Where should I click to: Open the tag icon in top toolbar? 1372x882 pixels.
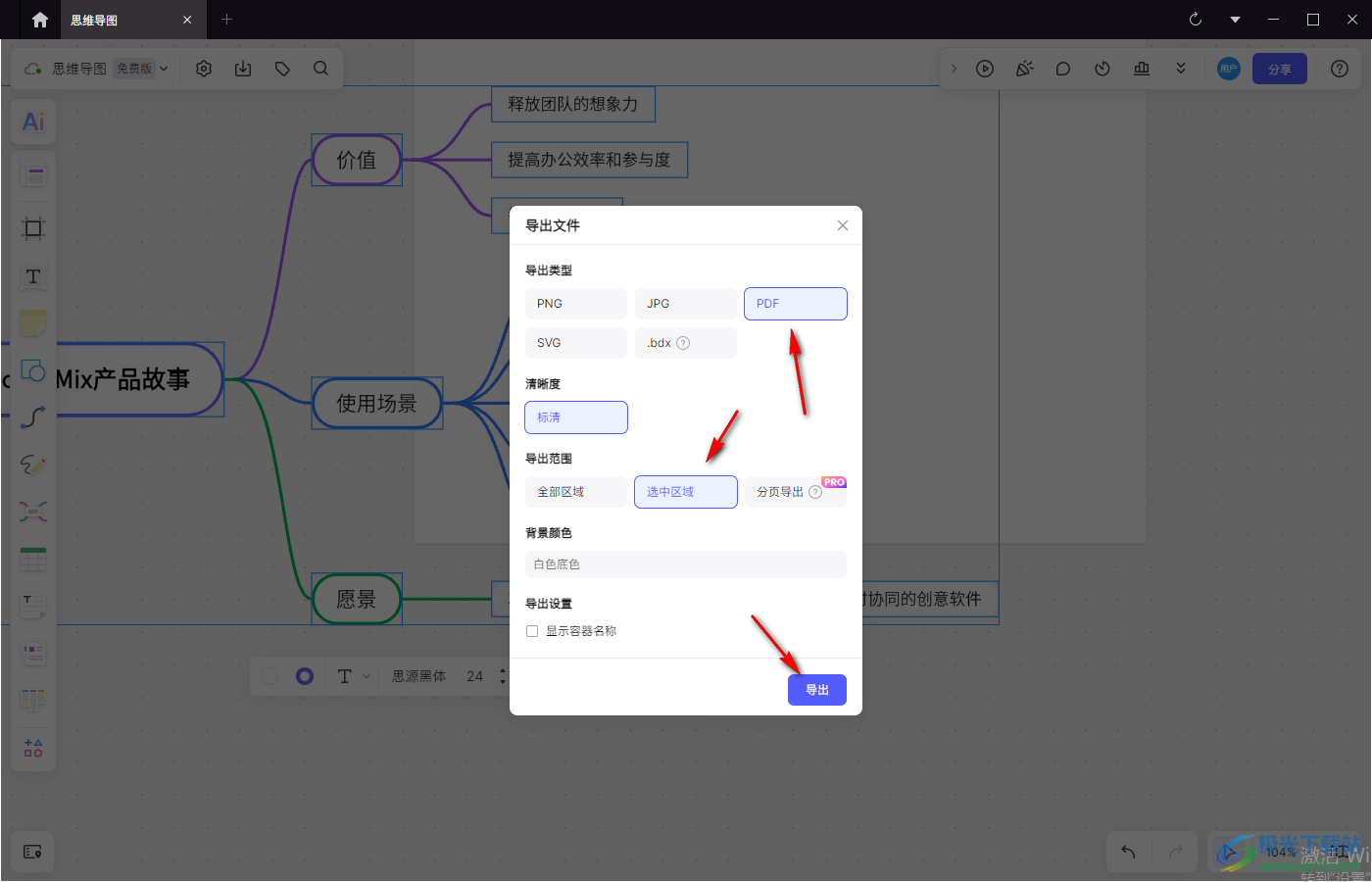click(282, 69)
